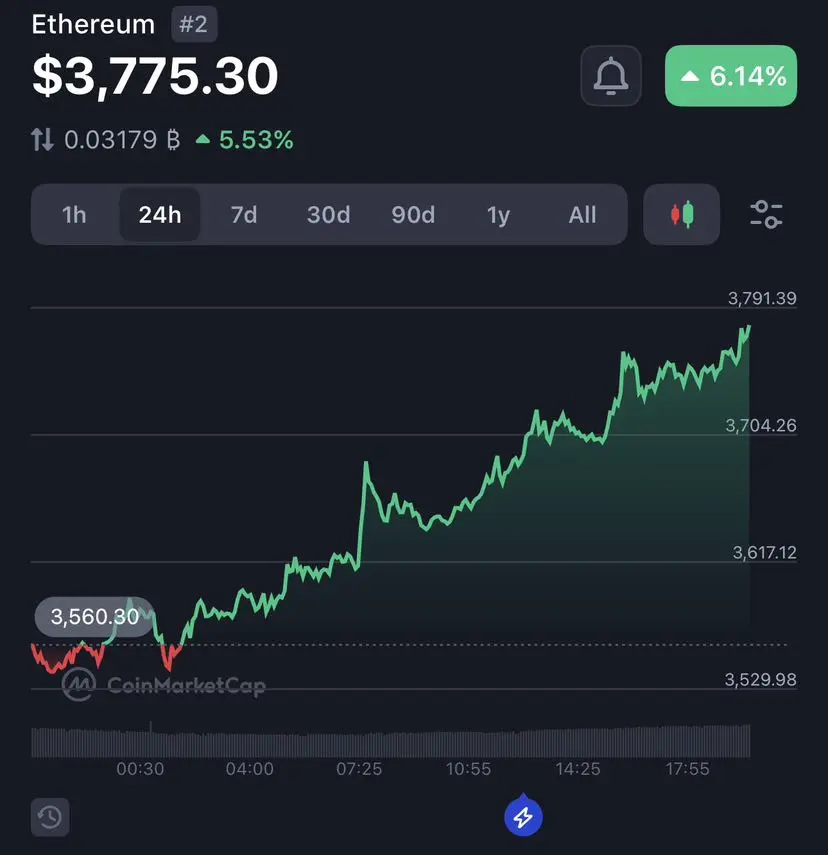Tap the 3,560.30 price label bubble
Screen dimensions: 828x855
[x=95, y=617]
